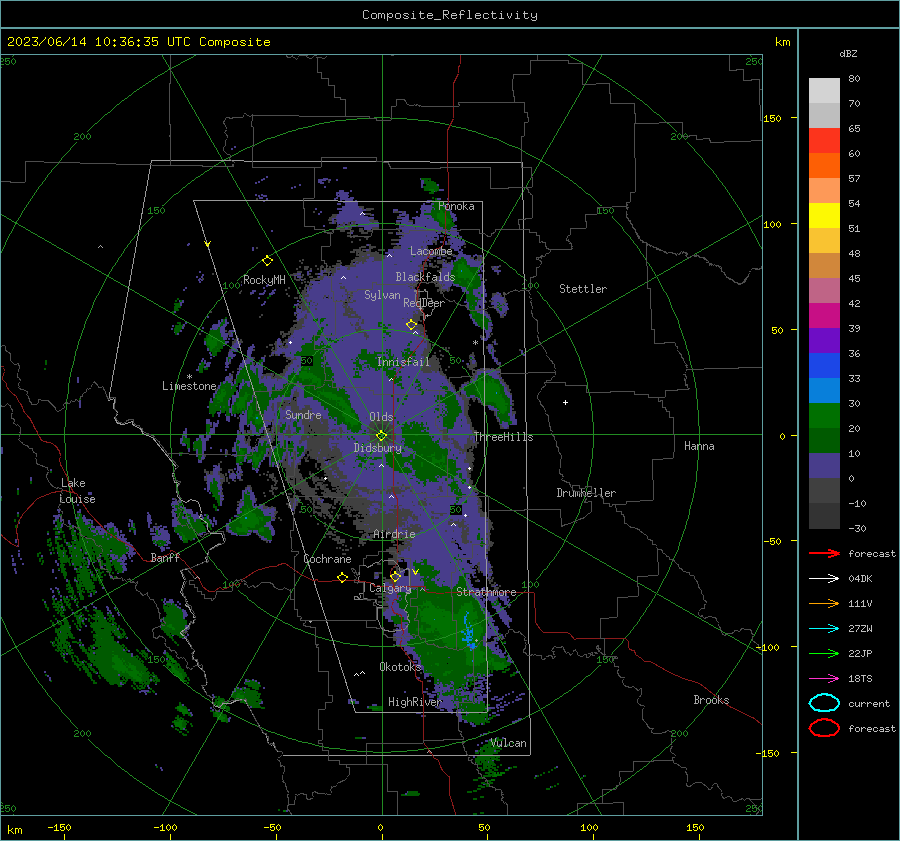Click the RockyMH label
The image size is (900, 841).
(x=264, y=280)
